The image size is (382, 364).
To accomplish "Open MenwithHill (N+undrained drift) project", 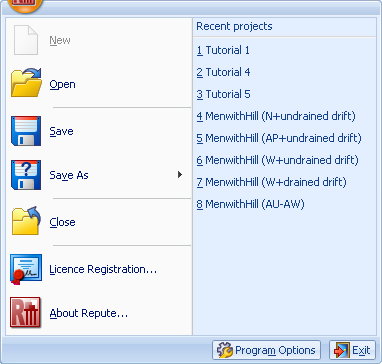I will (x=276, y=116).
